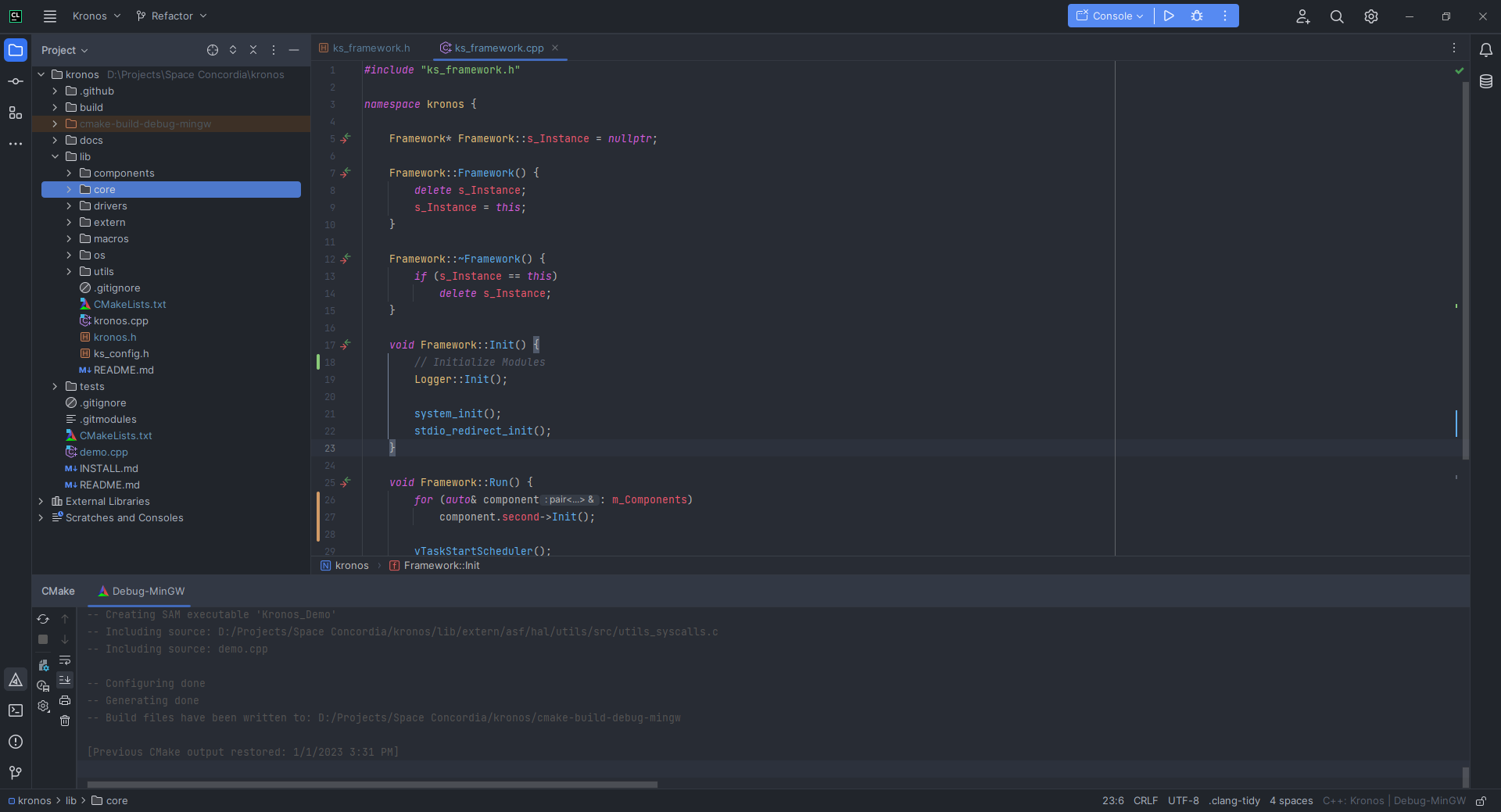Reload the CMake project
The height and width of the screenshot is (812, 1501).
43,619
